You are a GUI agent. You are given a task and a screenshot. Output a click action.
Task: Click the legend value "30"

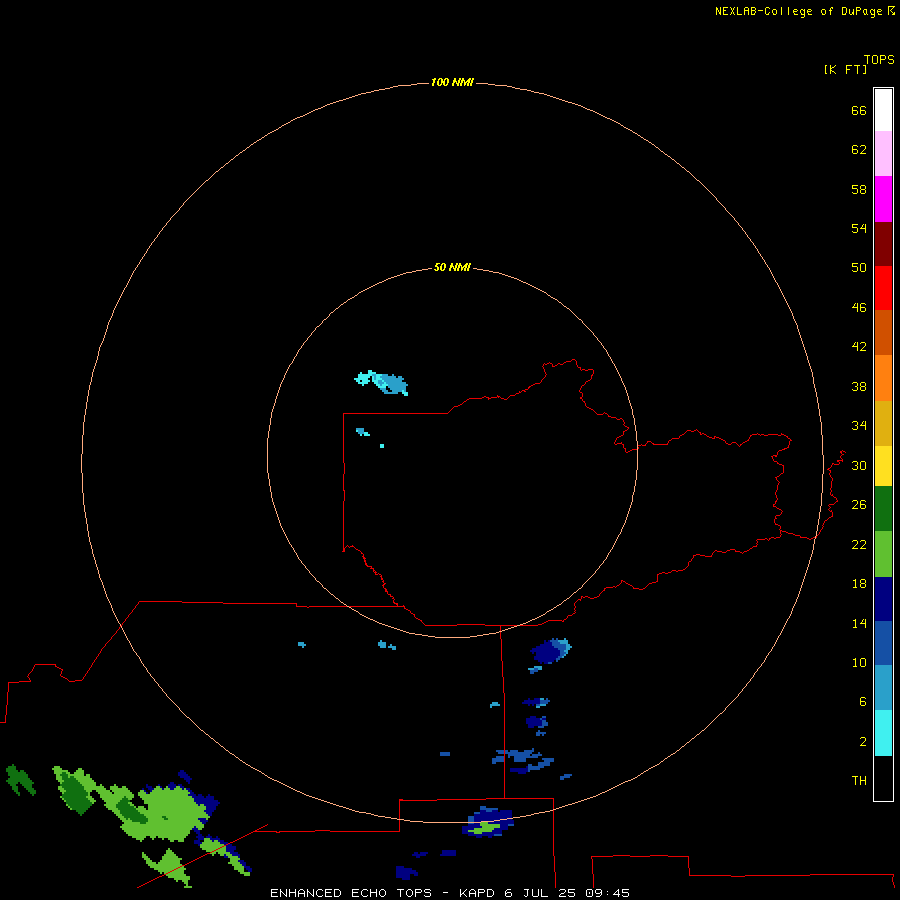point(859,465)
